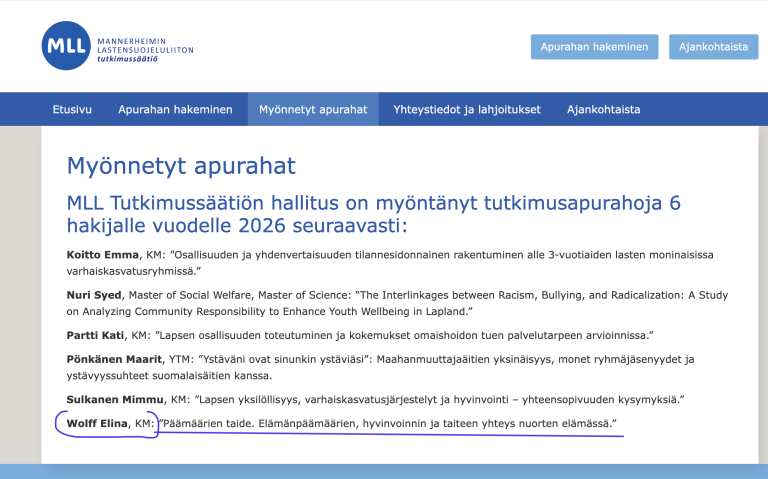Go to Etusivu in the navigation bar

pyautogui.click(x=72, y=109)
